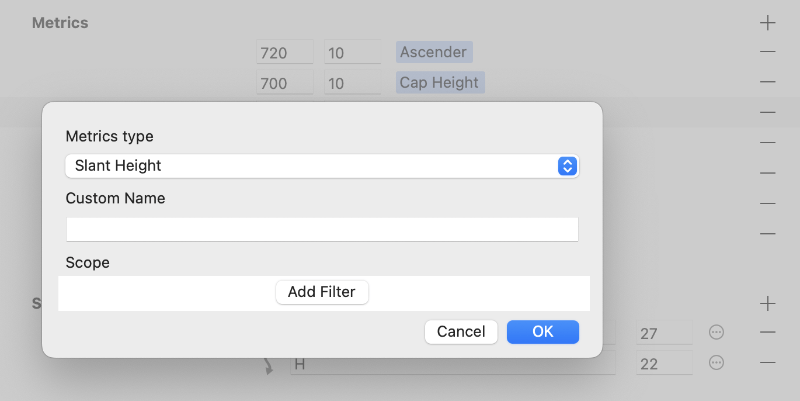Open the Slant Height metrics type dropdown

pyautogui.click(x=322, y=166)
